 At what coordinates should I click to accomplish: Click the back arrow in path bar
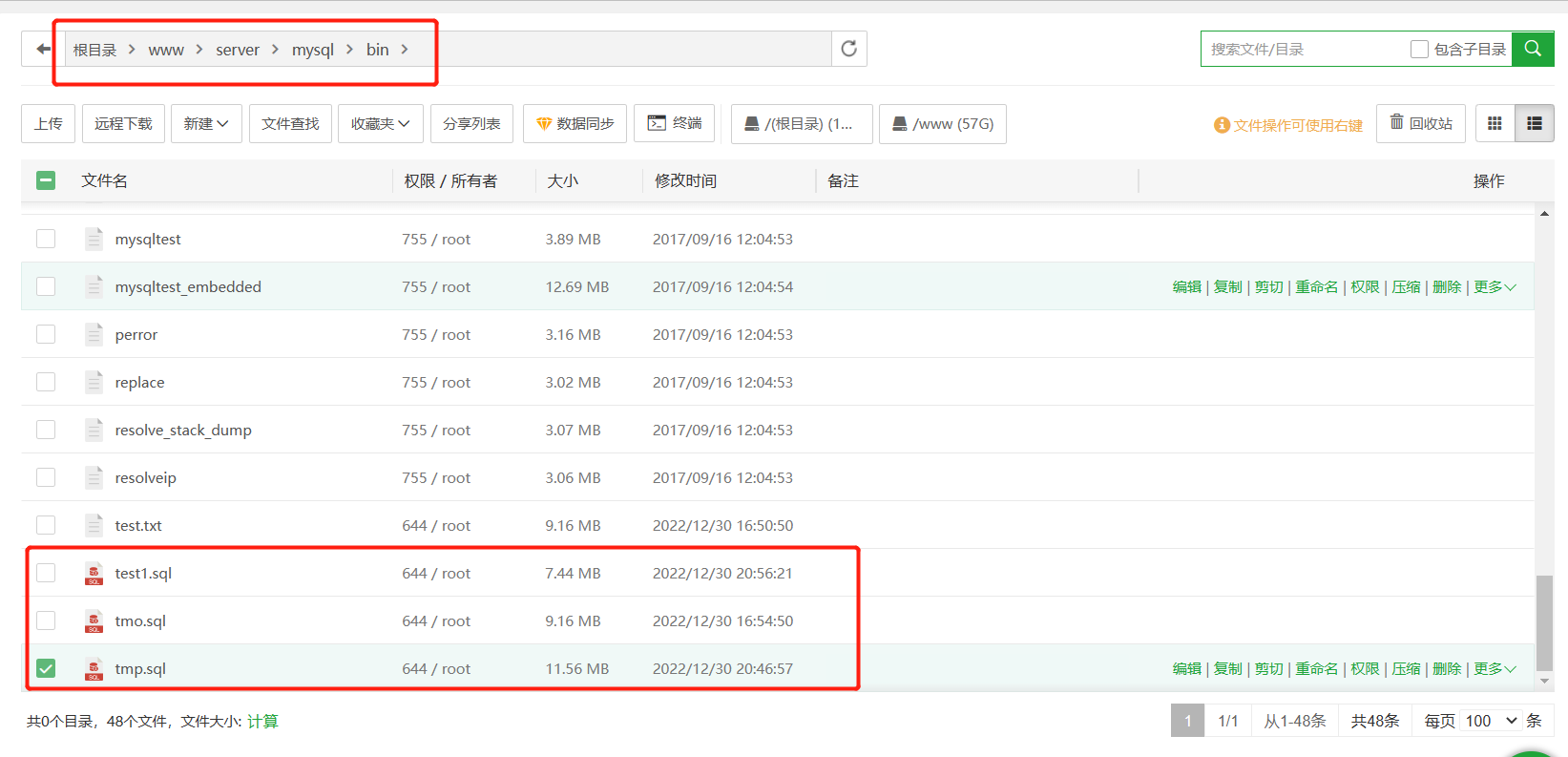(43, 49)
